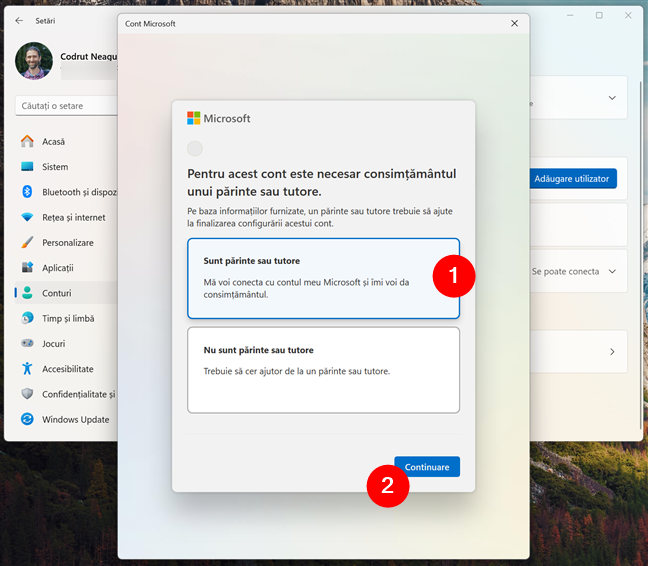Select the Sunt părinte sau tutore option
The height and width of the screenshot is (566, 648).
[323, 278]
